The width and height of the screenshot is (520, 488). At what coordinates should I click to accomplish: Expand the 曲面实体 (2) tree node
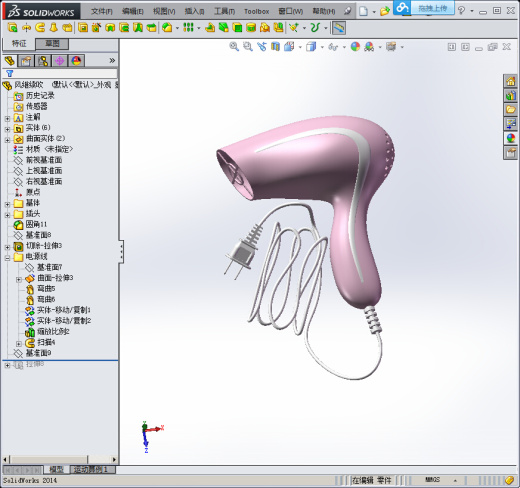coord(7,140)
